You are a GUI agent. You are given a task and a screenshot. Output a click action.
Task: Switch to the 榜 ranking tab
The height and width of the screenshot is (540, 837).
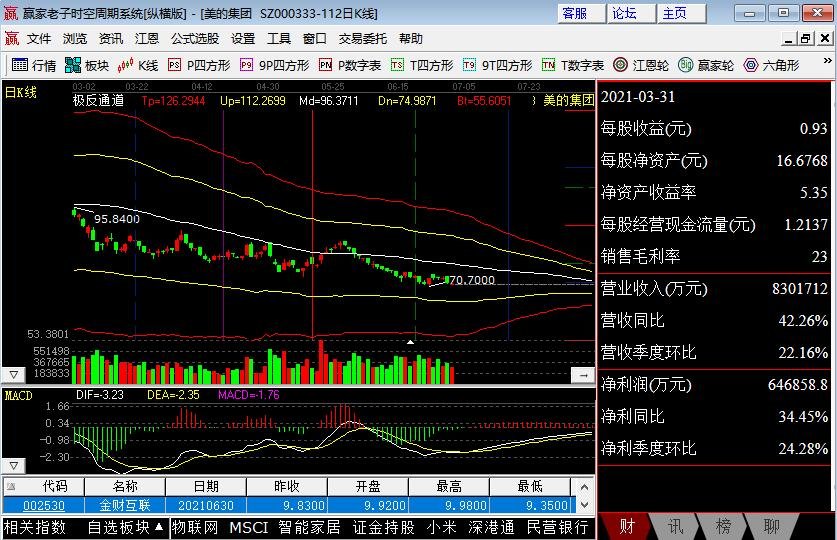point(723,527)
